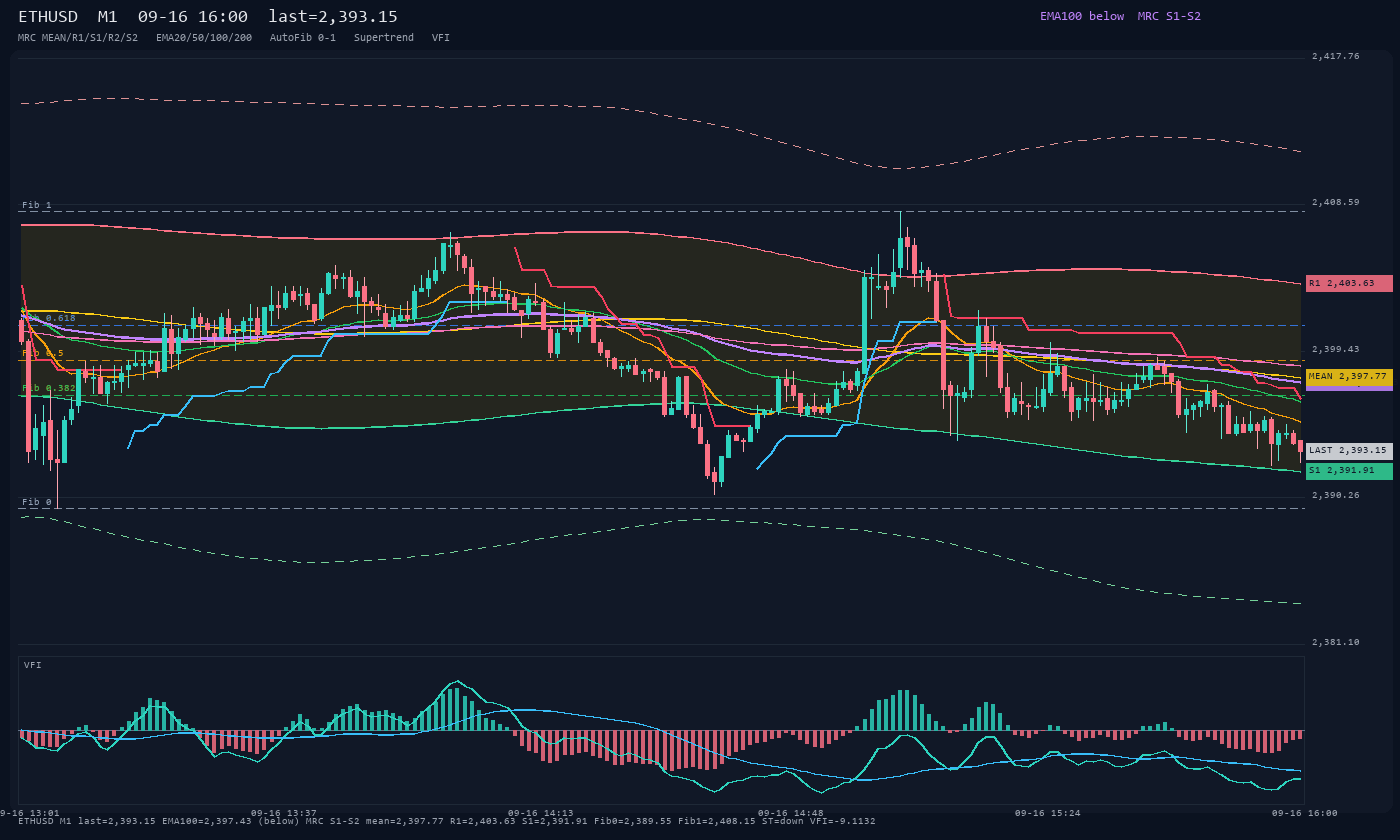Image resolution: width=1400 pixels, height=840 pixels.
Task: Click the 'Fib 0.382' level label
Action: [49, 388]
